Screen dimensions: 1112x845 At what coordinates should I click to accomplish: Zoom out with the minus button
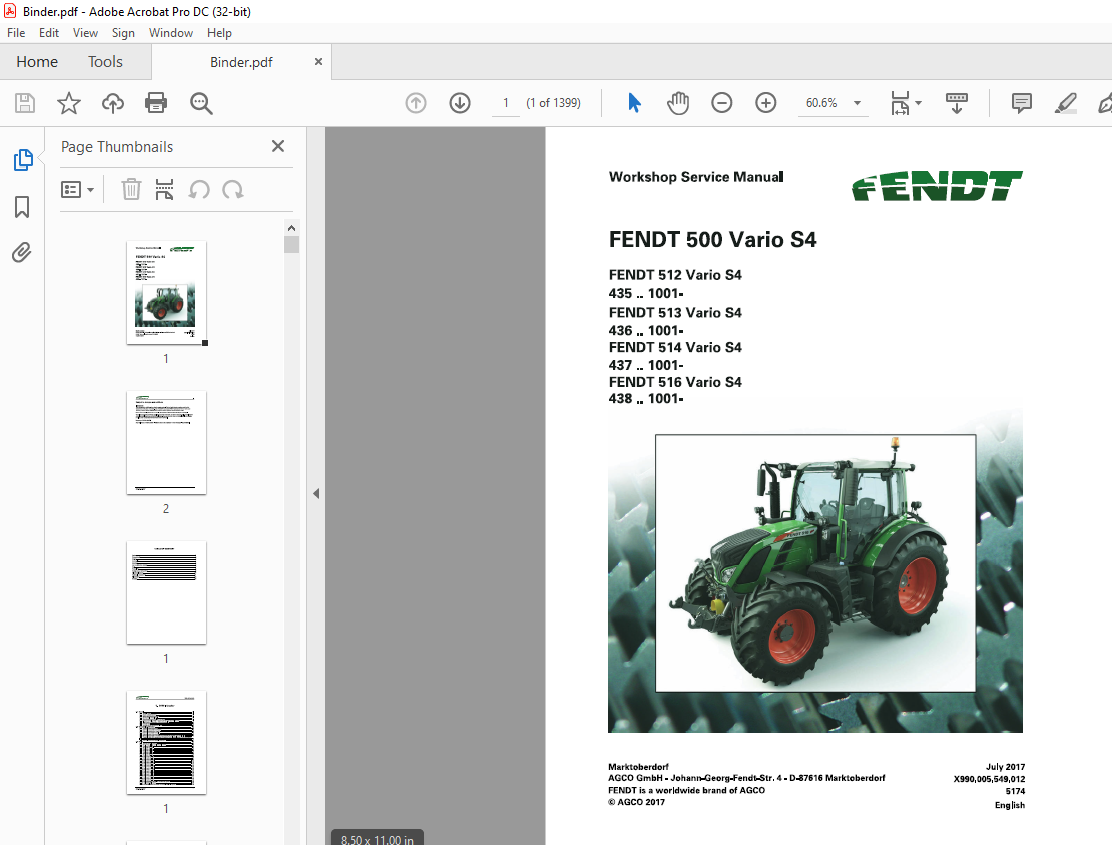point(722,103)
